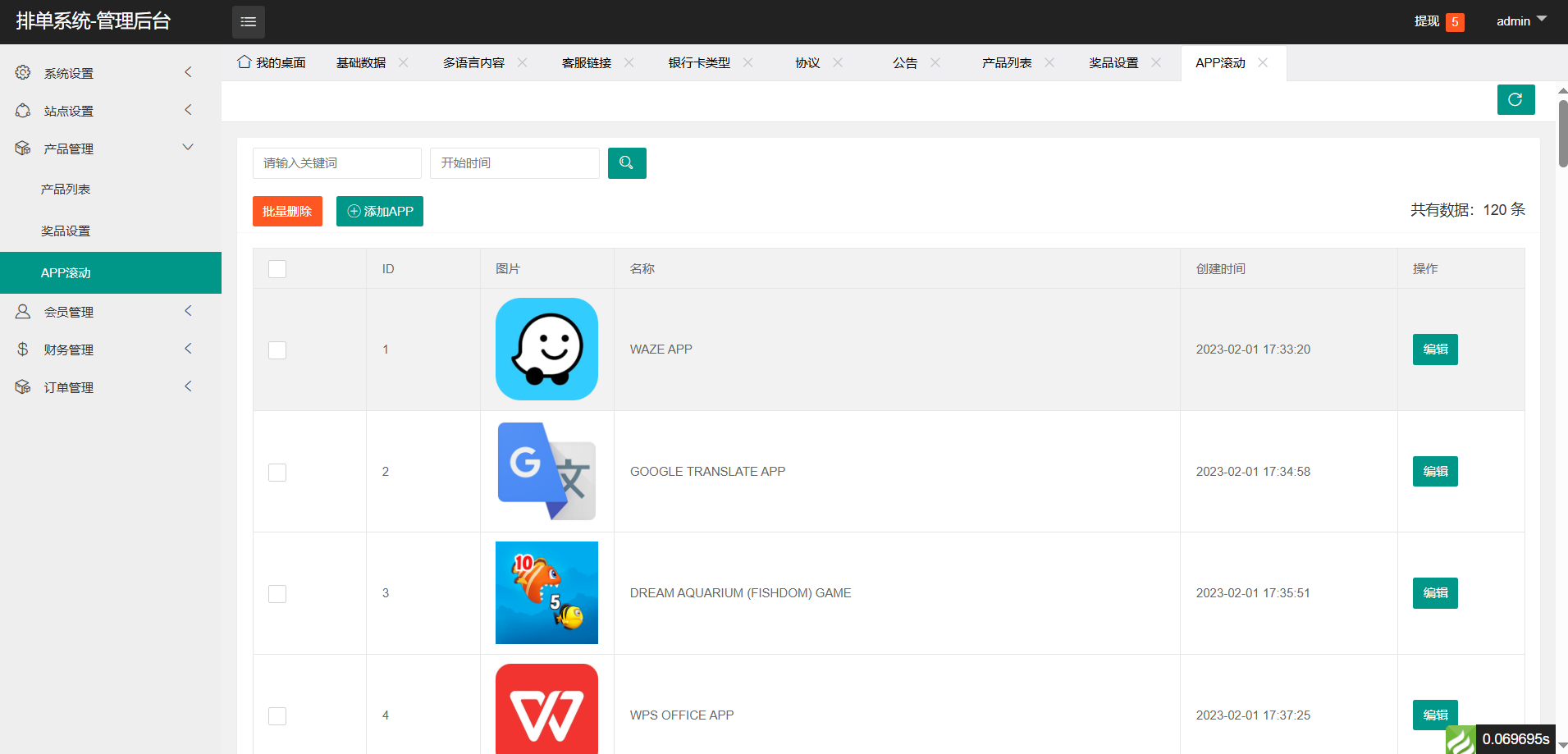
Task: Click the 会员管理 person icon
Action: pyautogui.click(x=23, y=312)
